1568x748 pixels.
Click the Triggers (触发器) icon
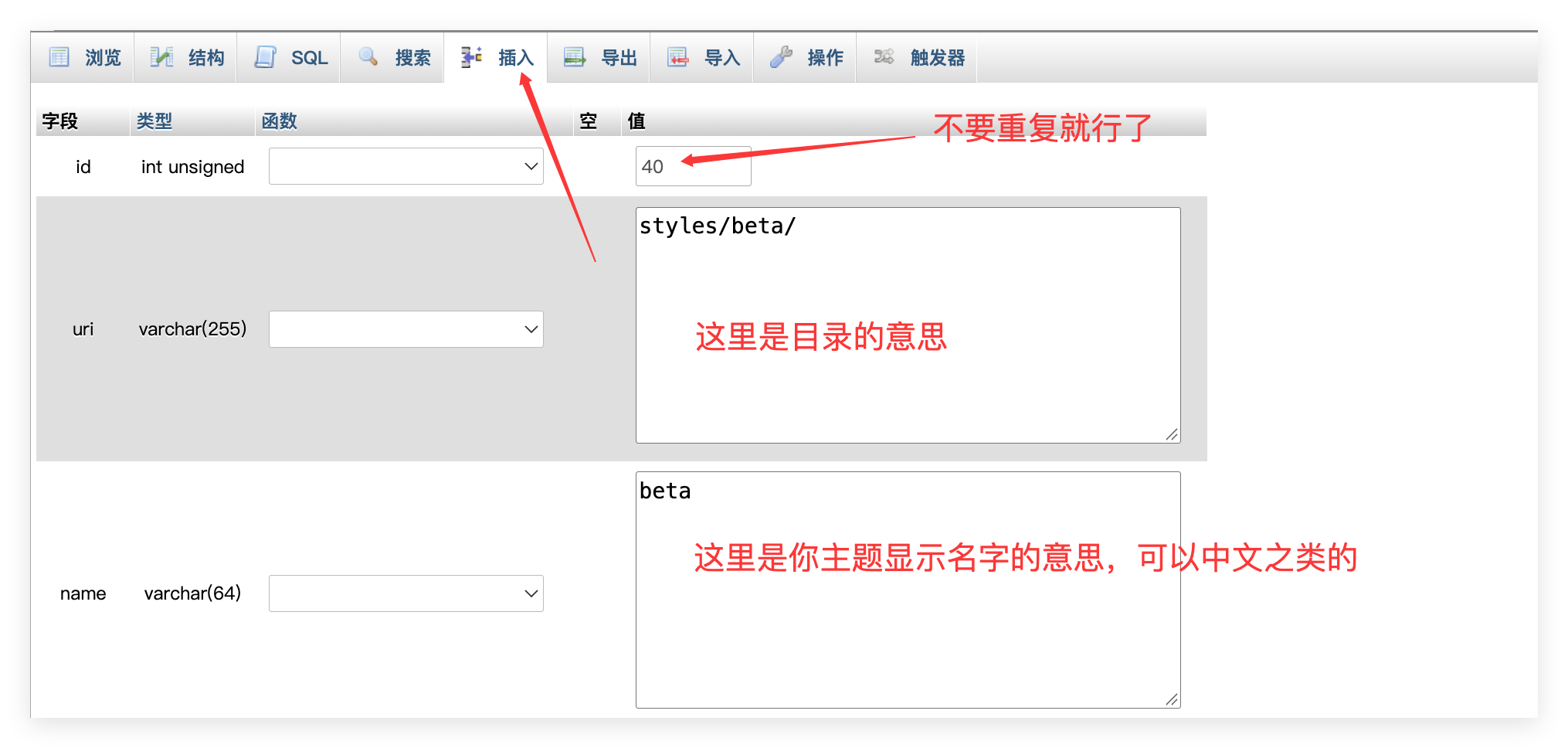tap(884, 56)
